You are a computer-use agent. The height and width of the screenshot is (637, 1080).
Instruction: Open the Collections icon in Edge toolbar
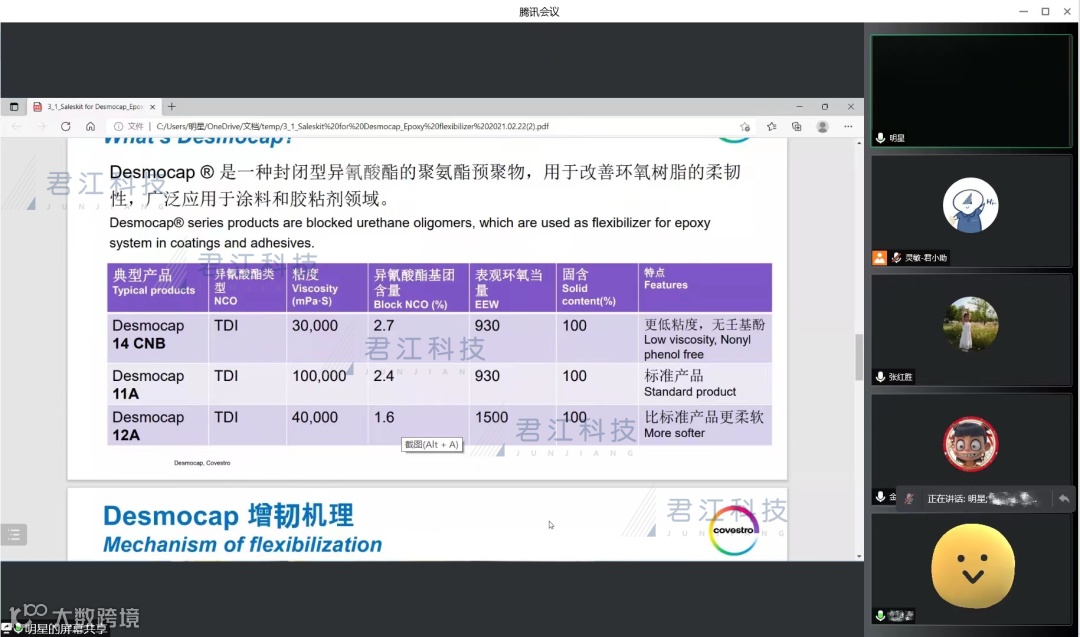tap(796, 127)
